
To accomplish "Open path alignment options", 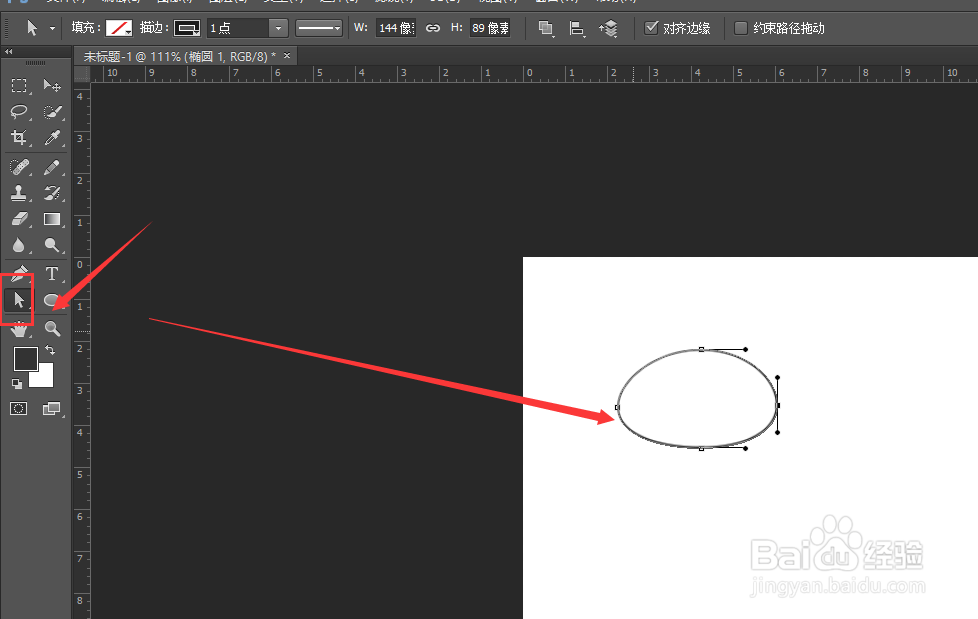I will (x=577, y=28).
